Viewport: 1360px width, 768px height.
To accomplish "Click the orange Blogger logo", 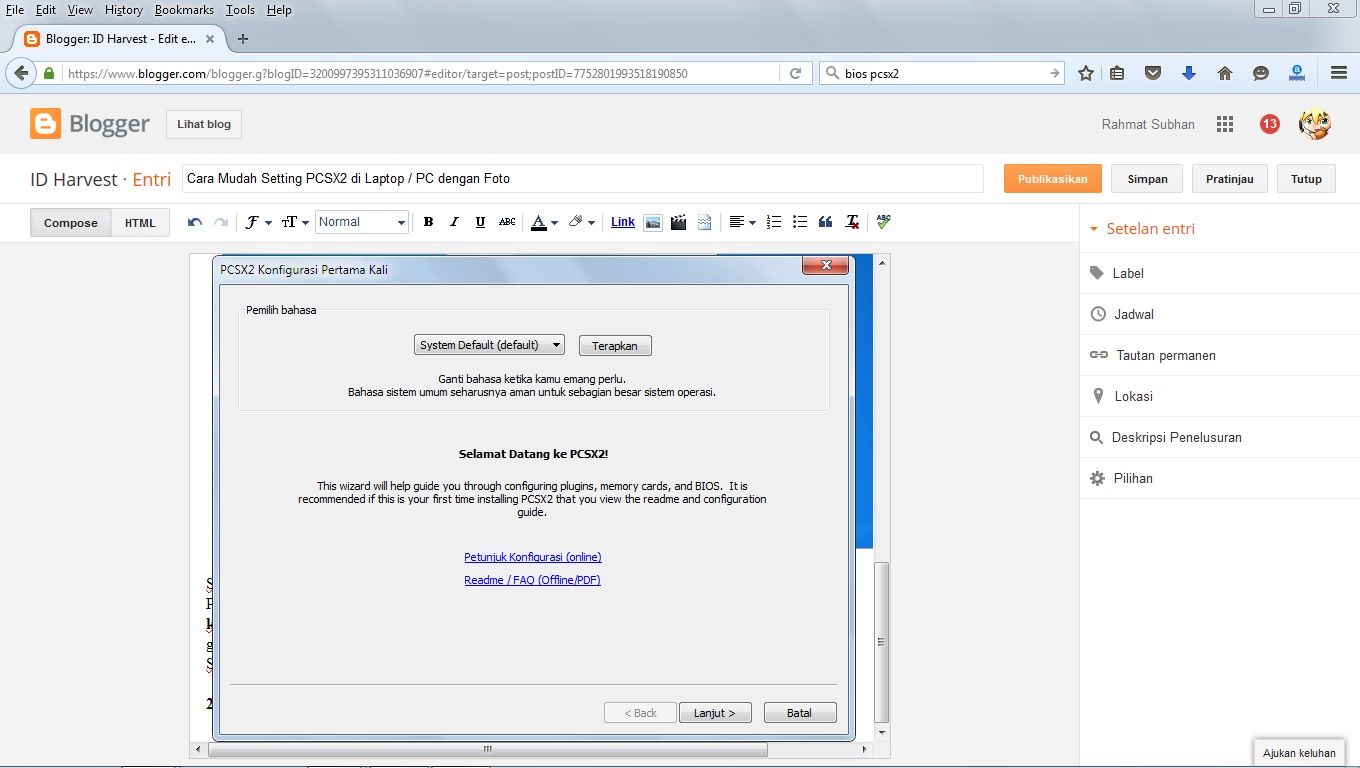I will pyautogui.click(x=45, y=124).
